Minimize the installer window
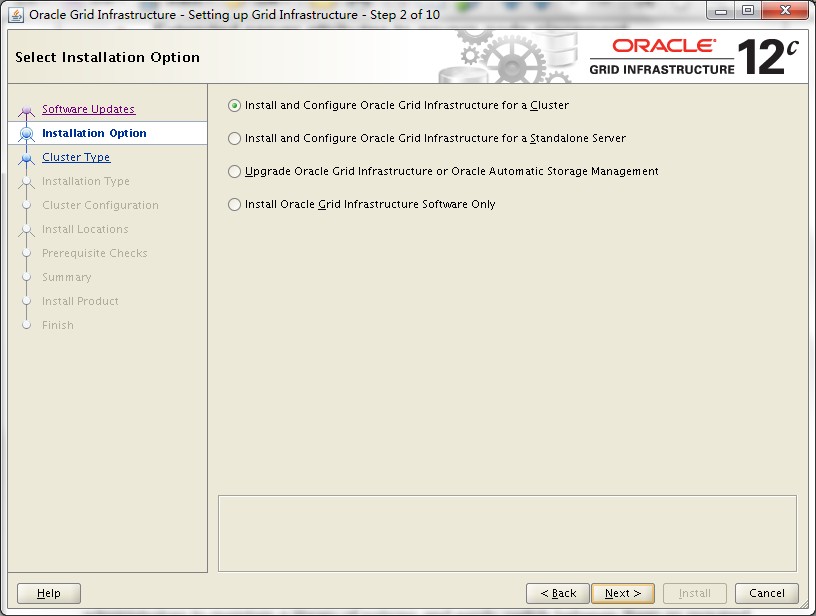816x616 pixels. (x=721, y=11)
